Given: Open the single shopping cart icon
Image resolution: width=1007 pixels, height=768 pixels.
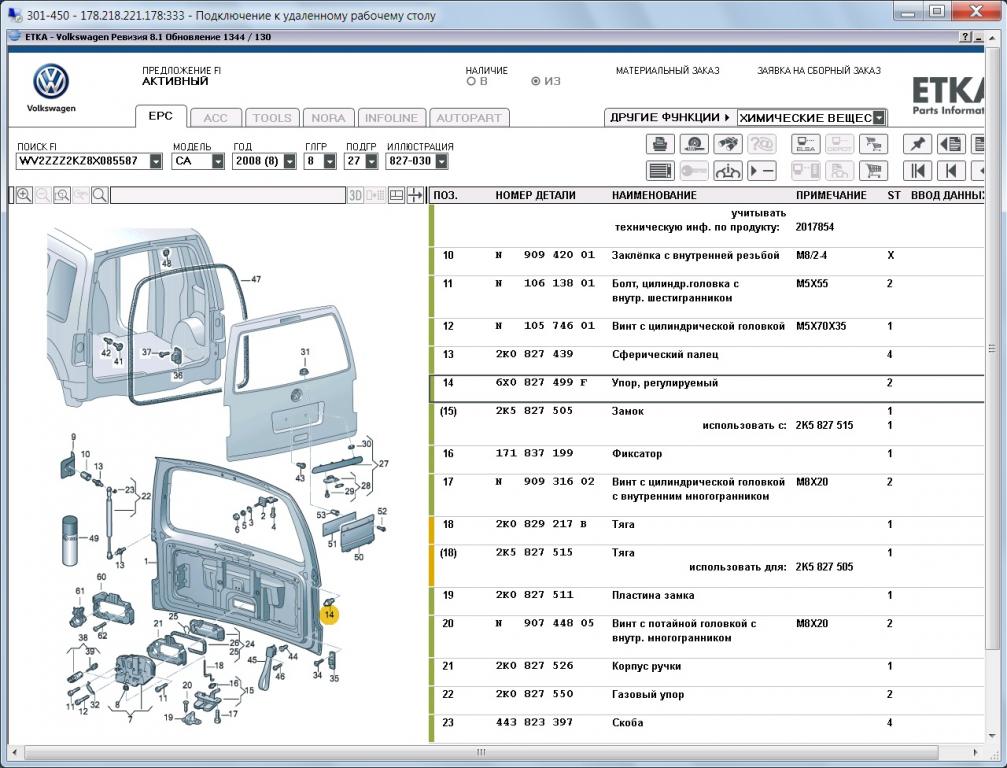Looking at the screenshot, I should coord(873,171).
